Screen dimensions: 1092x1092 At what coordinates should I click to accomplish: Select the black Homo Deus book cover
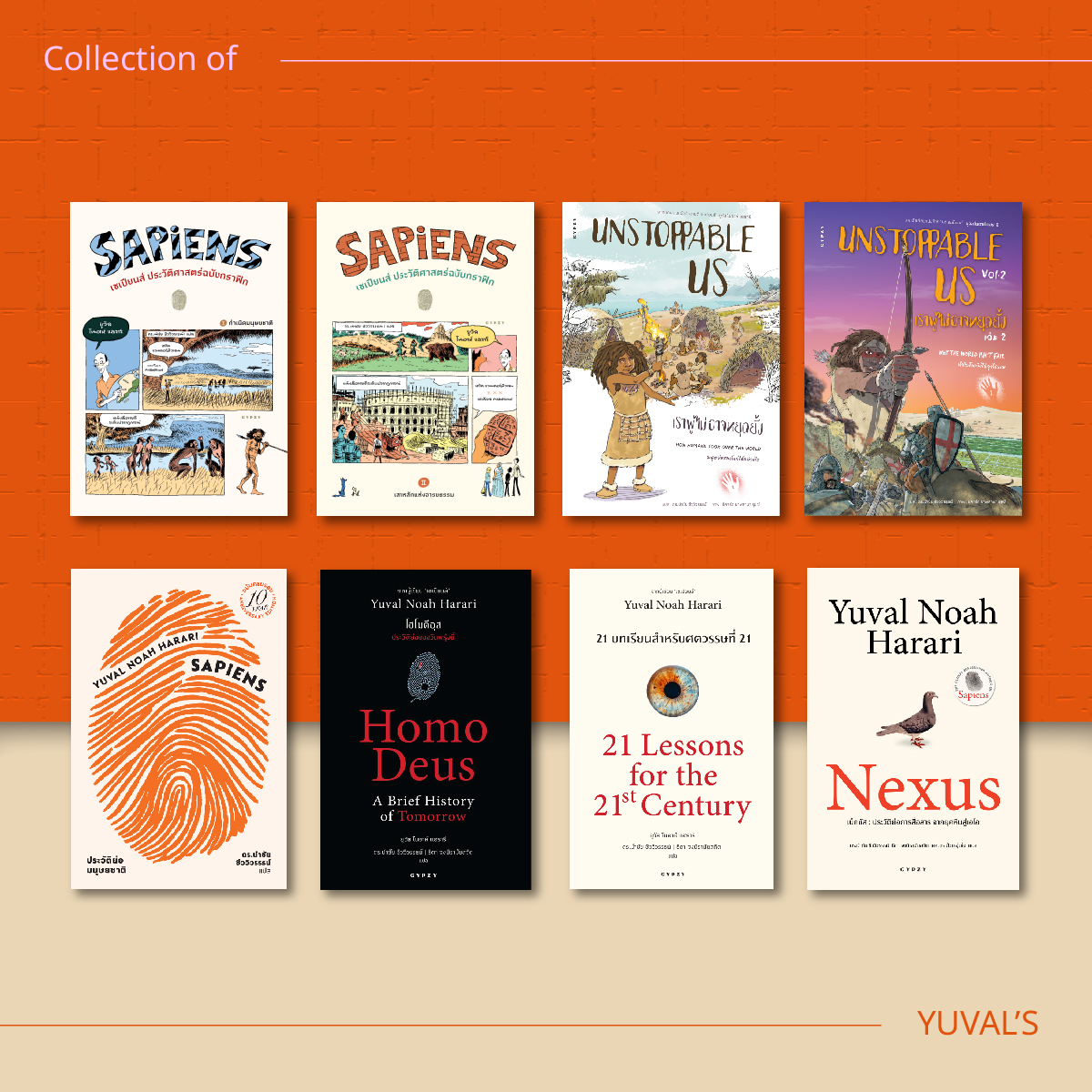coord(426,729)
